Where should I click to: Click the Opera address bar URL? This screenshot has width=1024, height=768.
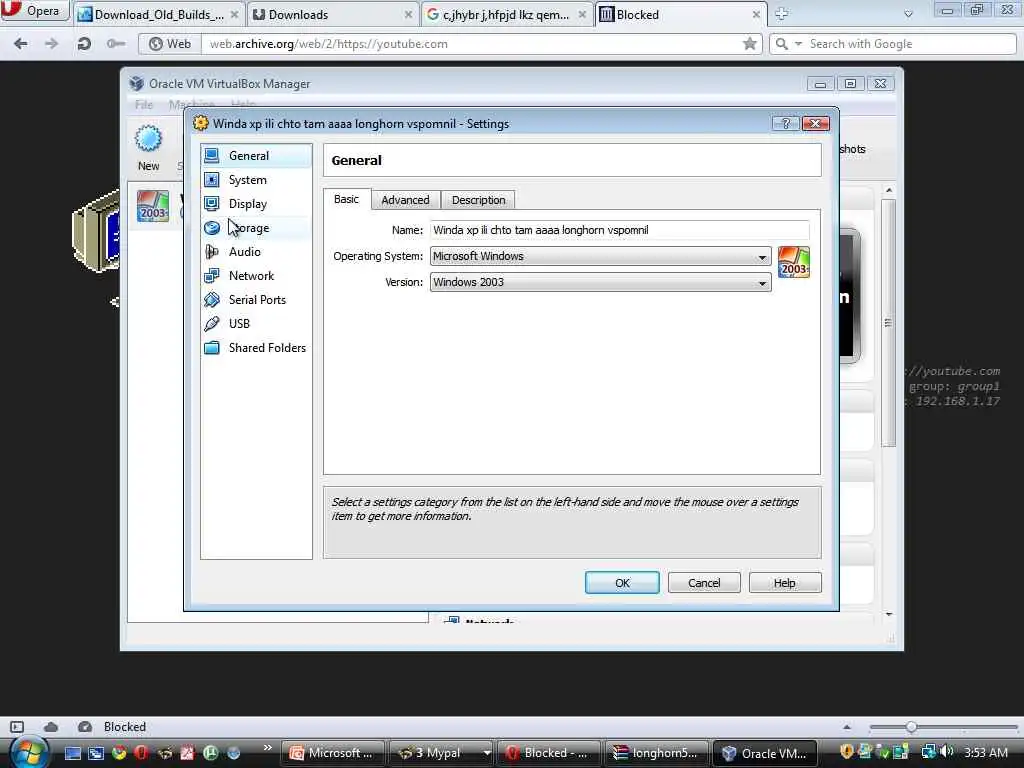tap(328, 44)
